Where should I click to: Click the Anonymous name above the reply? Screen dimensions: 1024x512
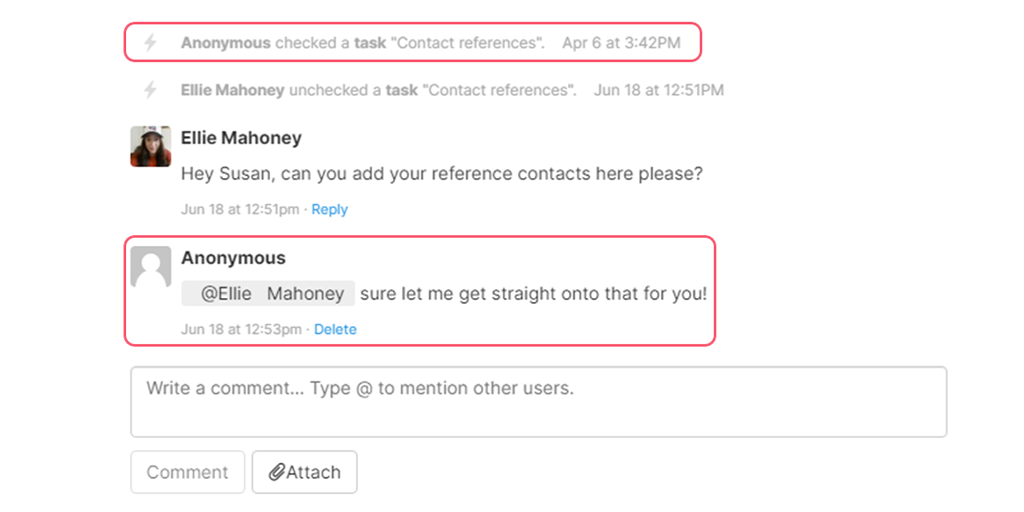click(233, 258)
